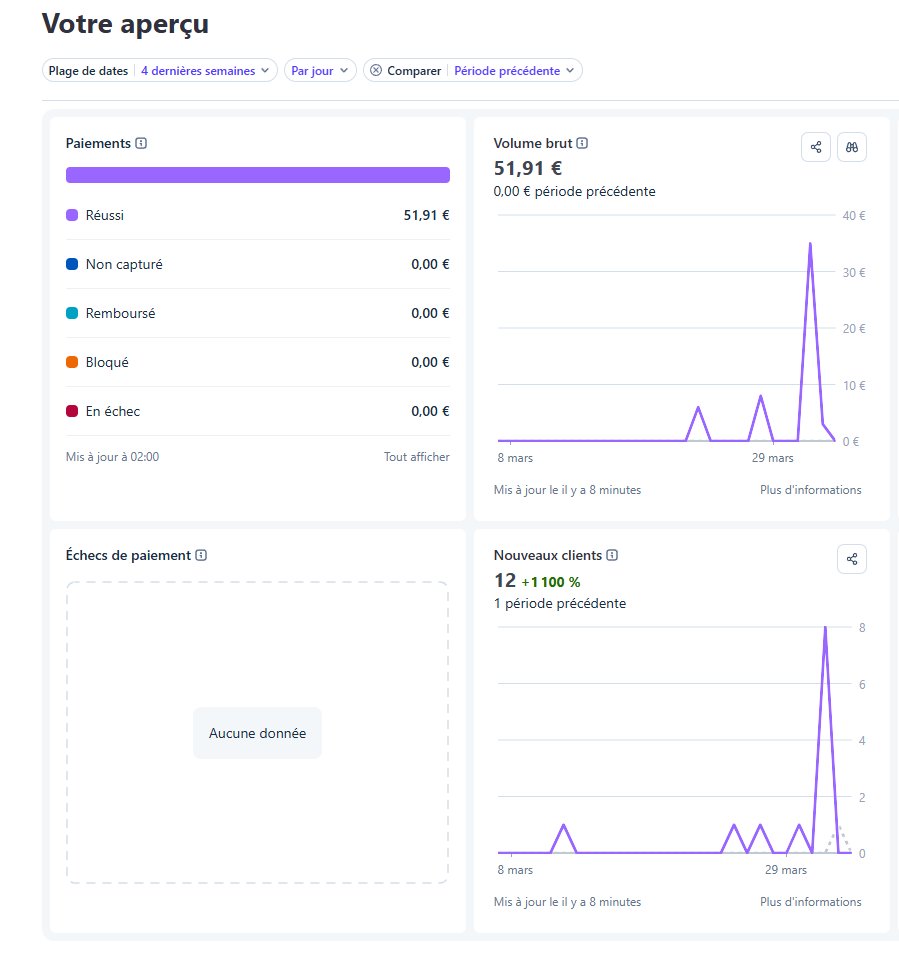The image size is (899, 975).
Task: Click the Nouveaux clients info icon
Action: pyautogui.click(x=612, y=555)
